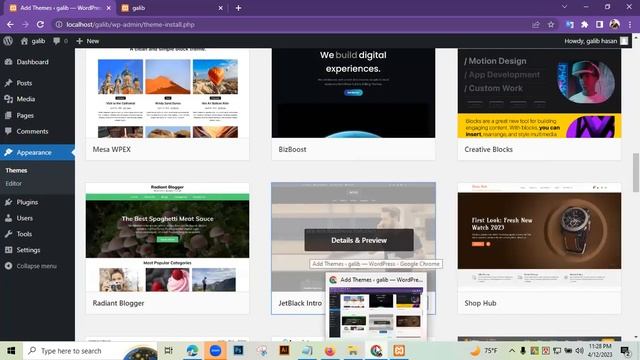This screenshot has height=360, width=640.
Task: Open the Editor submenu link
Action: pyautogui.click(x=13, y=183)
